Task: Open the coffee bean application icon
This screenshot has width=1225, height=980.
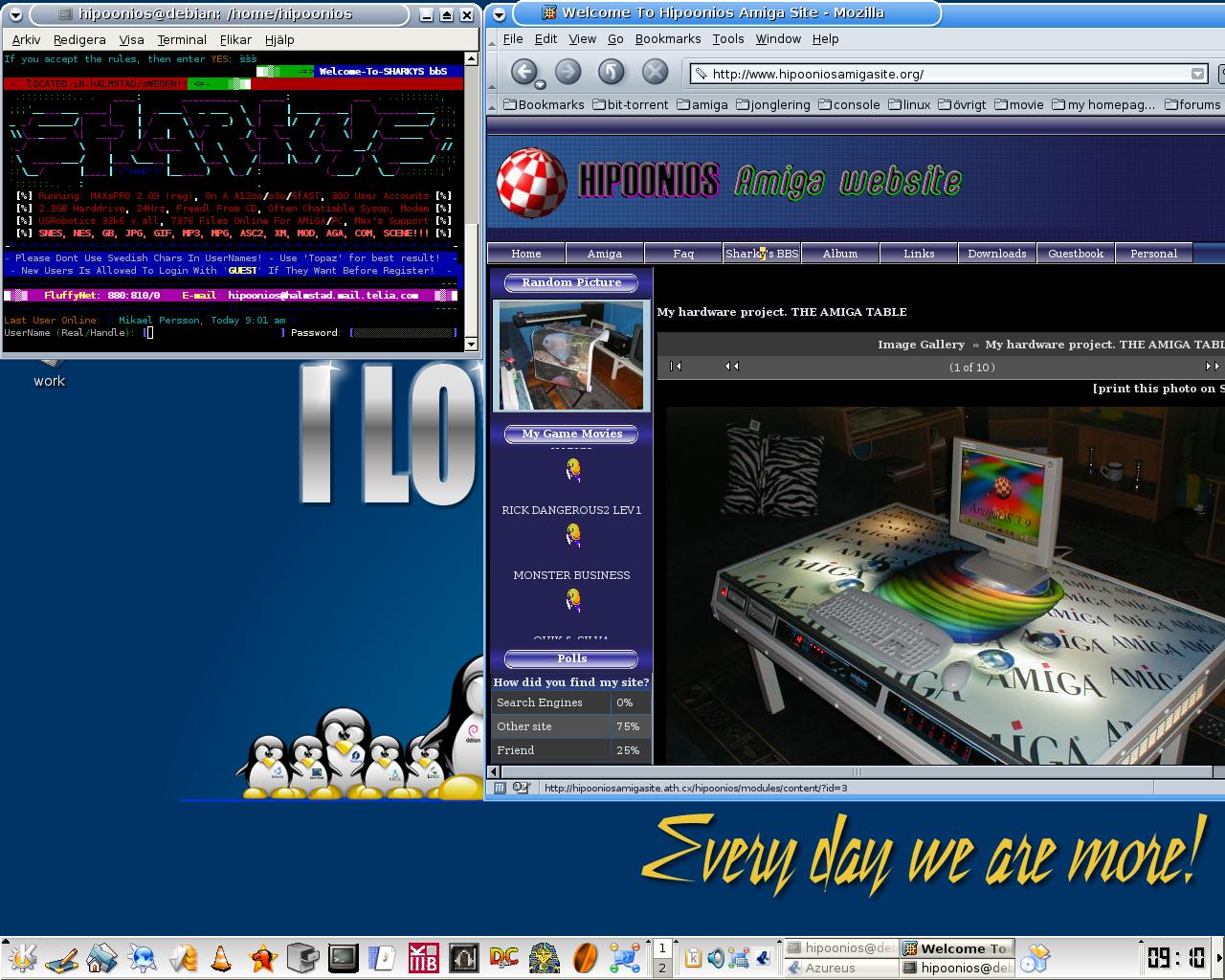Action: [x=585, y=957]
